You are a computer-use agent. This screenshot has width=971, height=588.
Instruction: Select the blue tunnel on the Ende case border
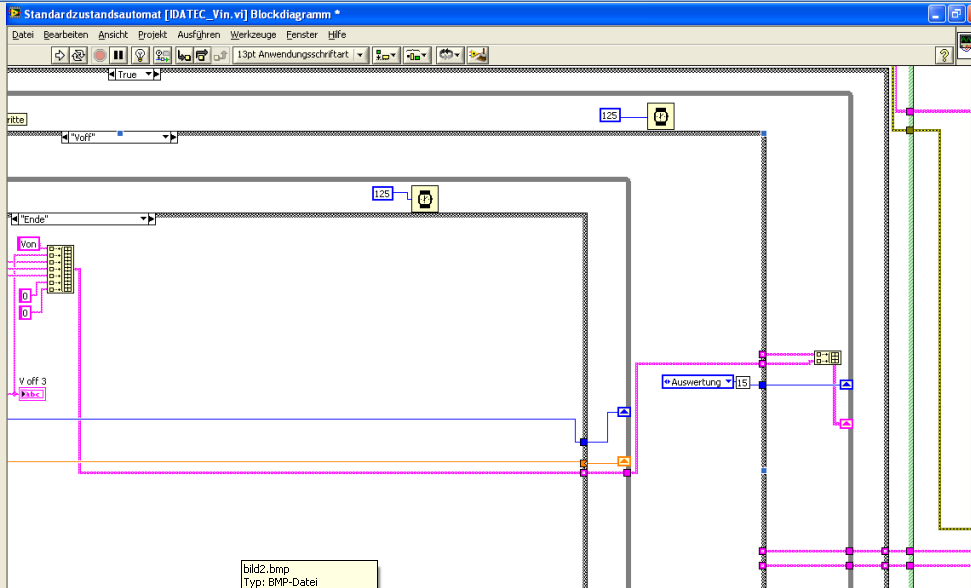[583, 442]
